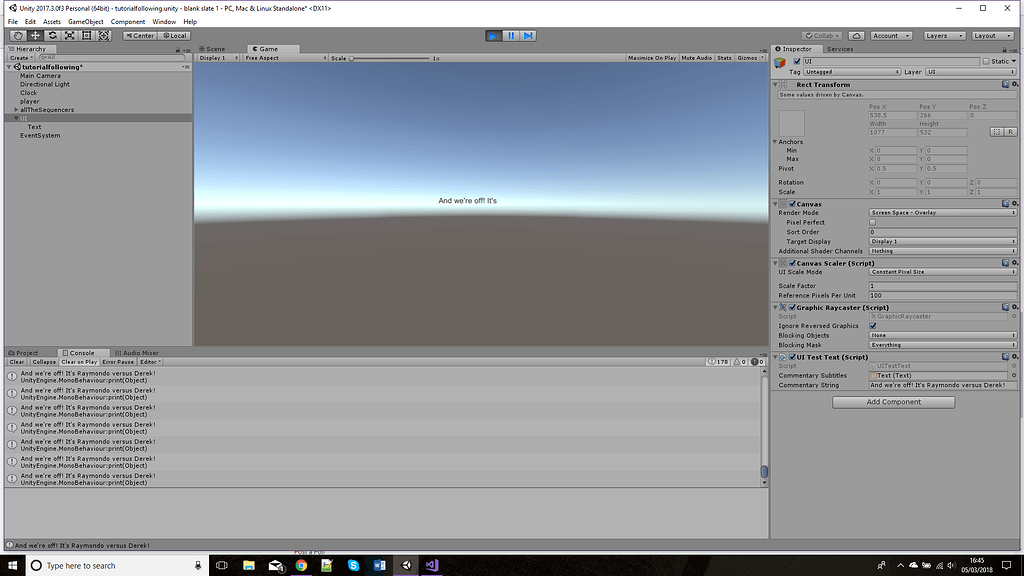Click Clear to empty the Console
1024x576 pixels.
[x=15, y=361]
